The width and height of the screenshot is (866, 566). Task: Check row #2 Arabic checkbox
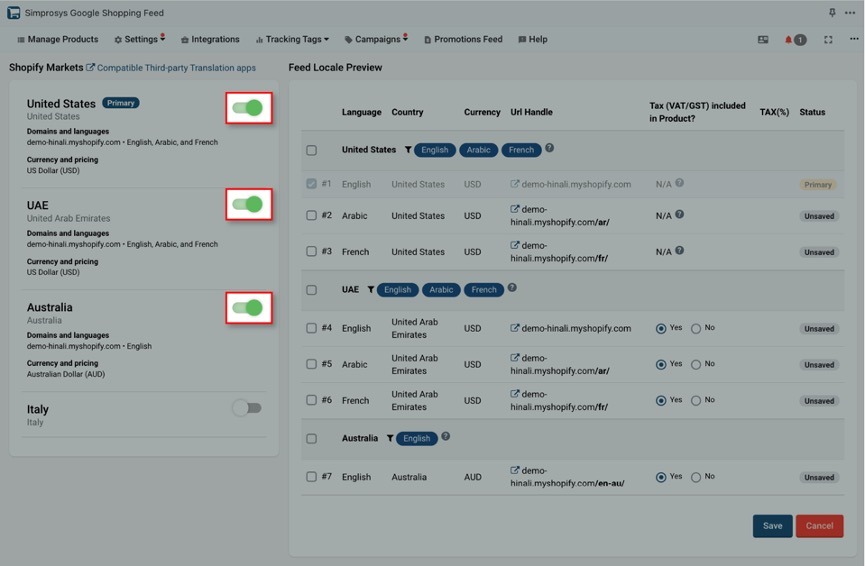[311, 215]
